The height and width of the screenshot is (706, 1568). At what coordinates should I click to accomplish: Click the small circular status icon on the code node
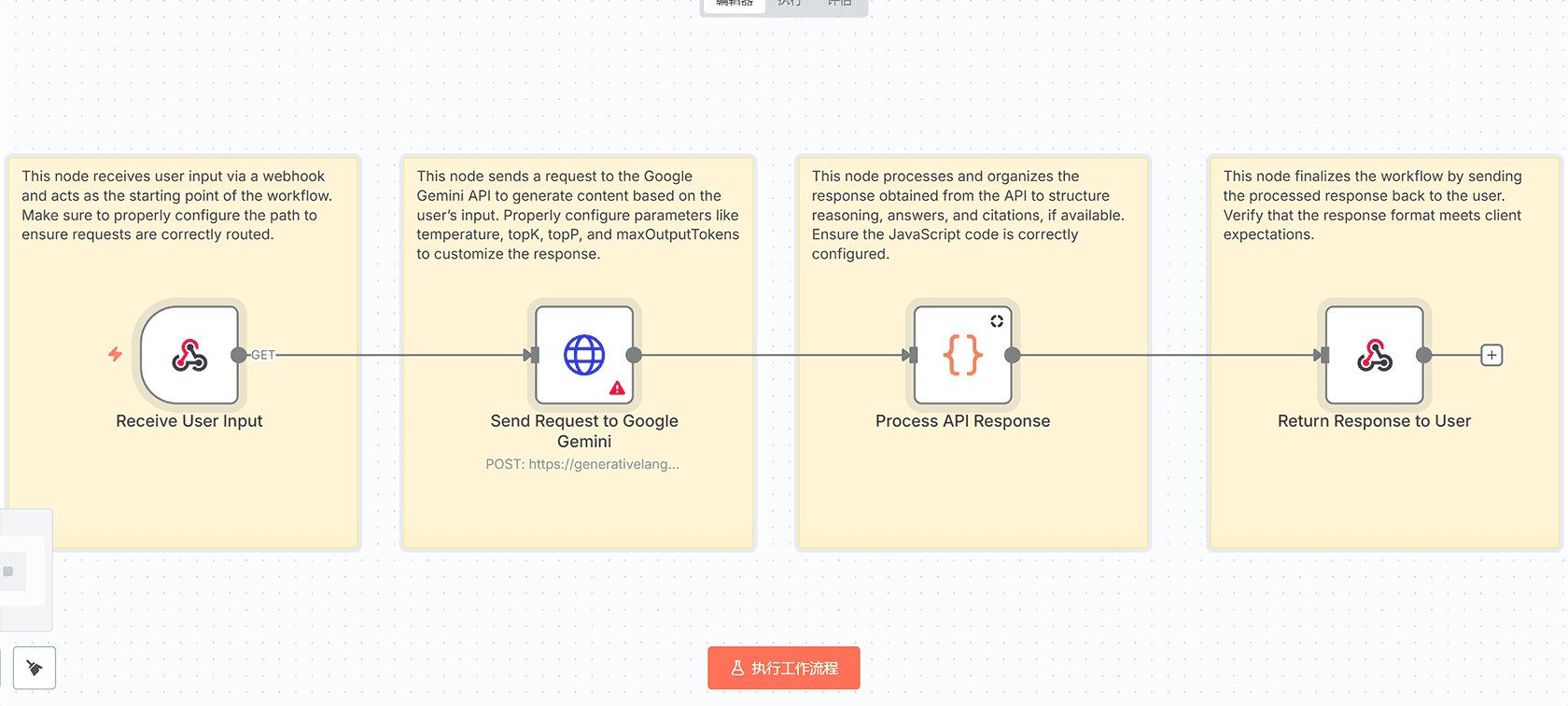click(x=997, y=321)
